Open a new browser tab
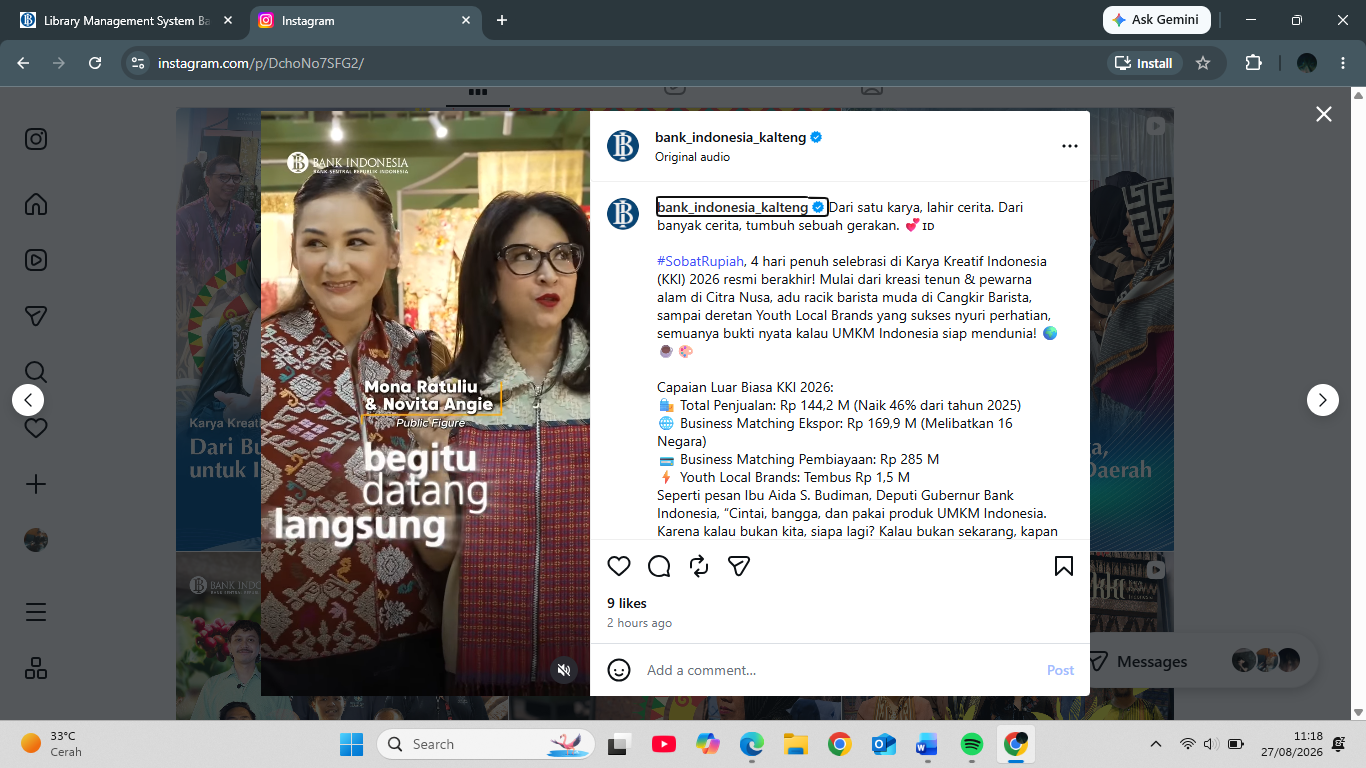The width and height of the screenshot is (1366, 768). click(x=502, y=20)
